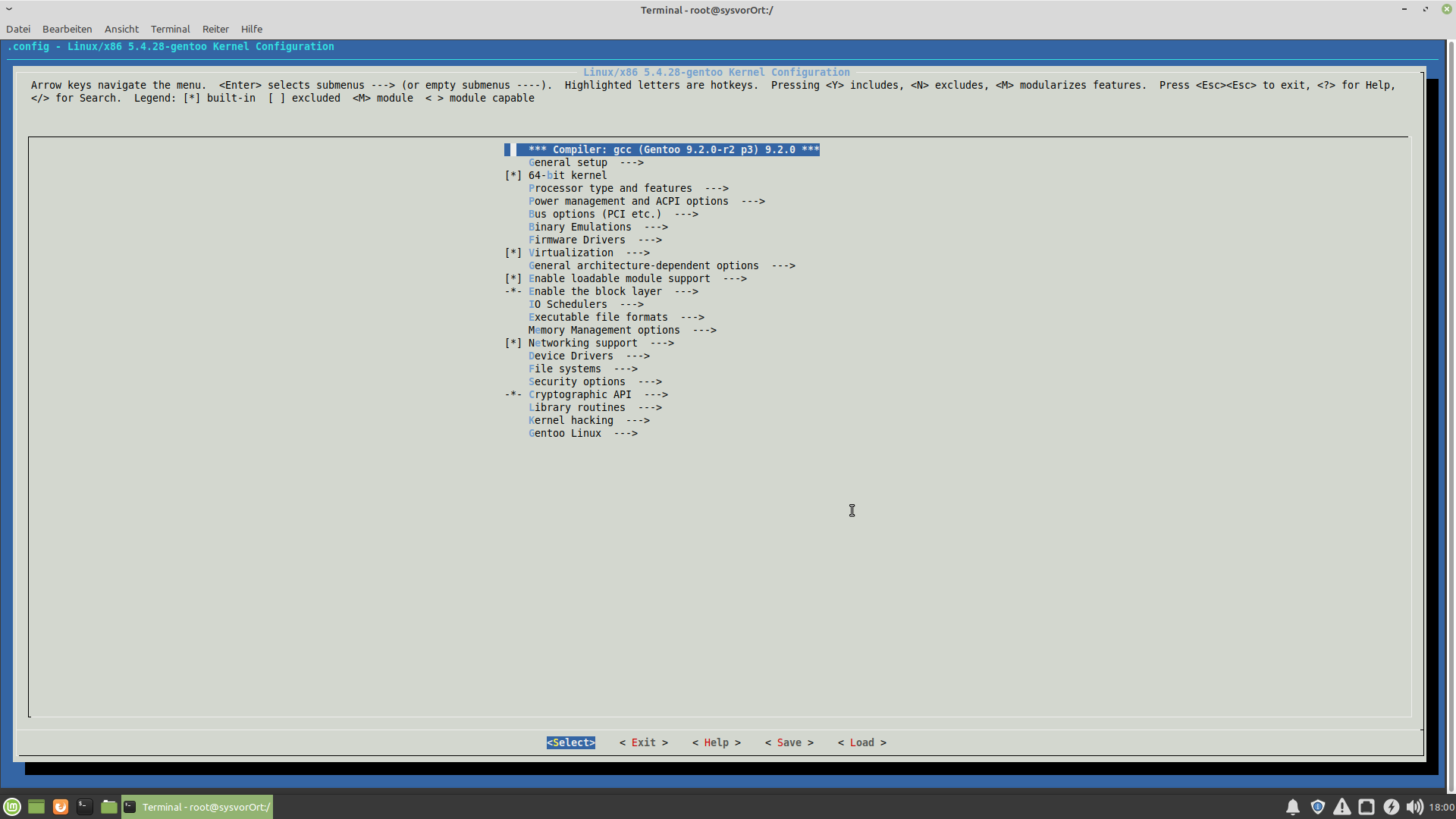This screenshot has height=819, width=1456.
Task: Click the Load button
Action: tap(862, 742)
